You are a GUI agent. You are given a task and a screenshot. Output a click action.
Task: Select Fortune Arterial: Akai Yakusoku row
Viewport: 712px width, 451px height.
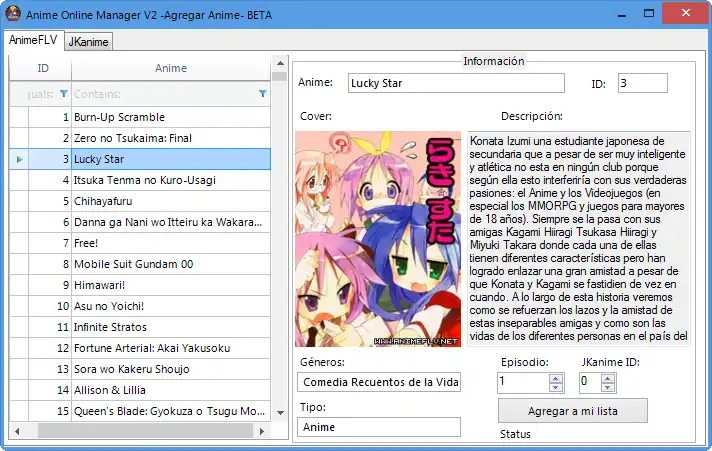coord(140,348)
